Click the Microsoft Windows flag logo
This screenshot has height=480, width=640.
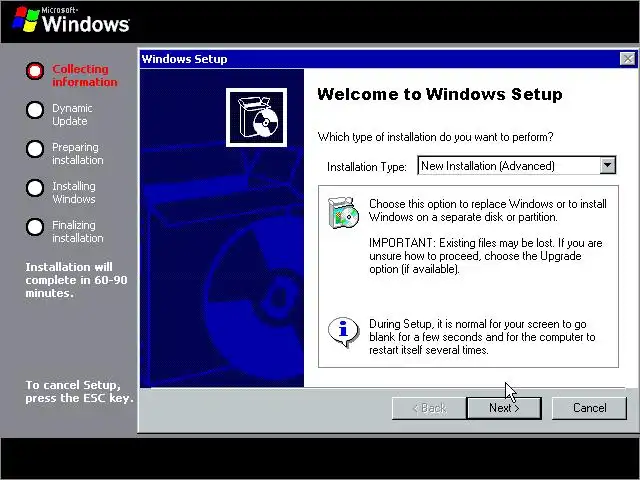point(25,19)
